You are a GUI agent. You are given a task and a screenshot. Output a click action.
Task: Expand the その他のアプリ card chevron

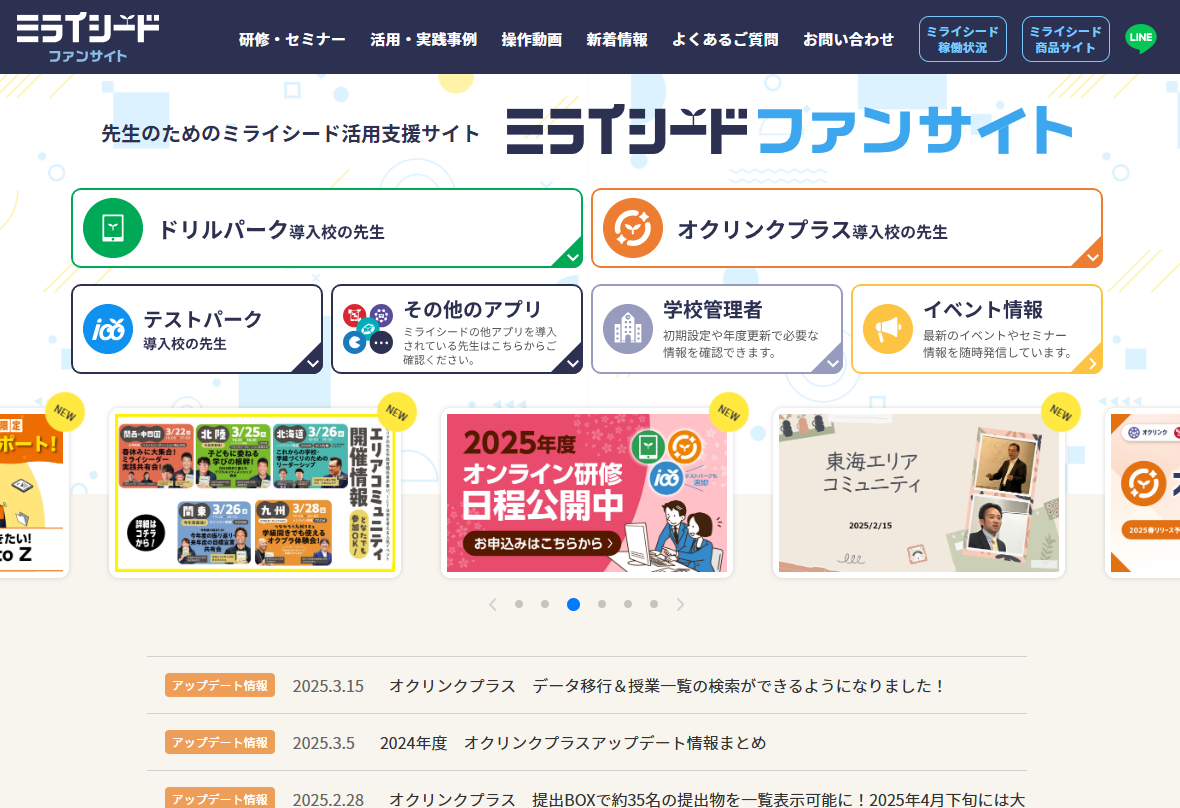(x=573, y=363)
